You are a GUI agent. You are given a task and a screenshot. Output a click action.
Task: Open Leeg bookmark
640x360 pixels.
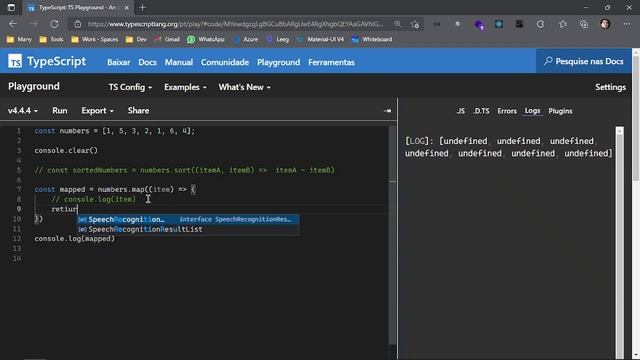pos(278,39)
